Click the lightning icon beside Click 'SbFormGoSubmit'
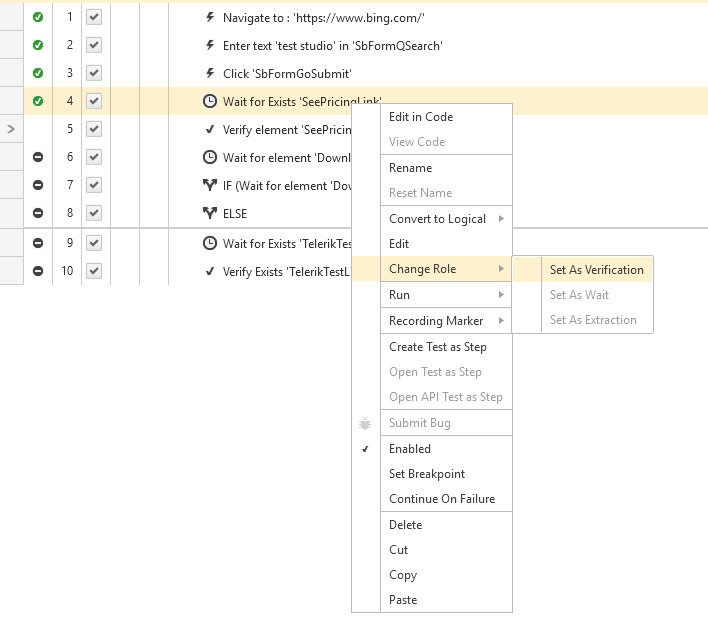708x640 pixels. 209,73
